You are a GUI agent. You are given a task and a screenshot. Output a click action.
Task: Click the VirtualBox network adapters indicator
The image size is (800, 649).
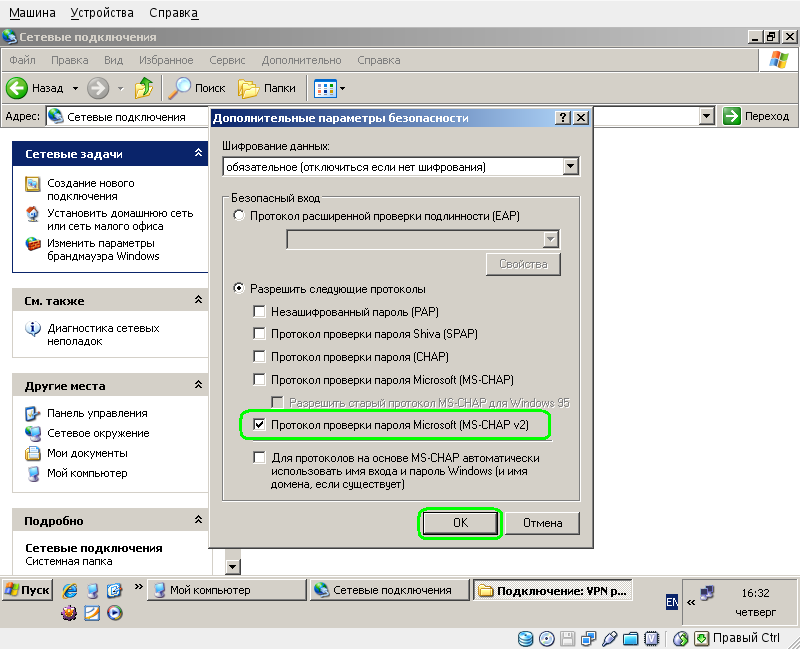pos(589,638)
